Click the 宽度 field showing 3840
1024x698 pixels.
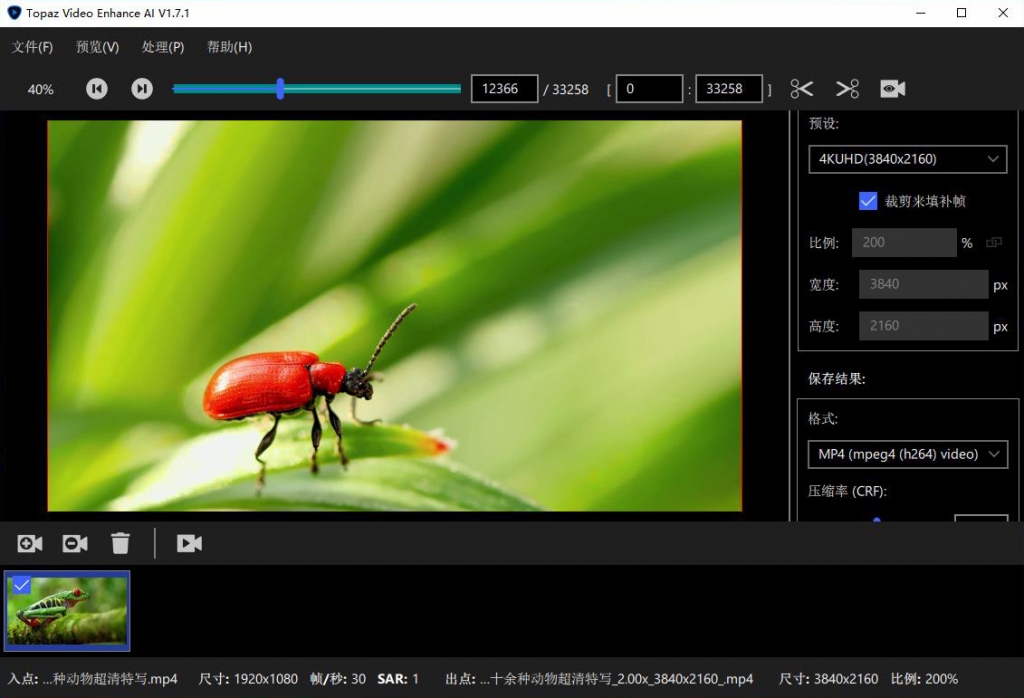click(x=923, y=284)
